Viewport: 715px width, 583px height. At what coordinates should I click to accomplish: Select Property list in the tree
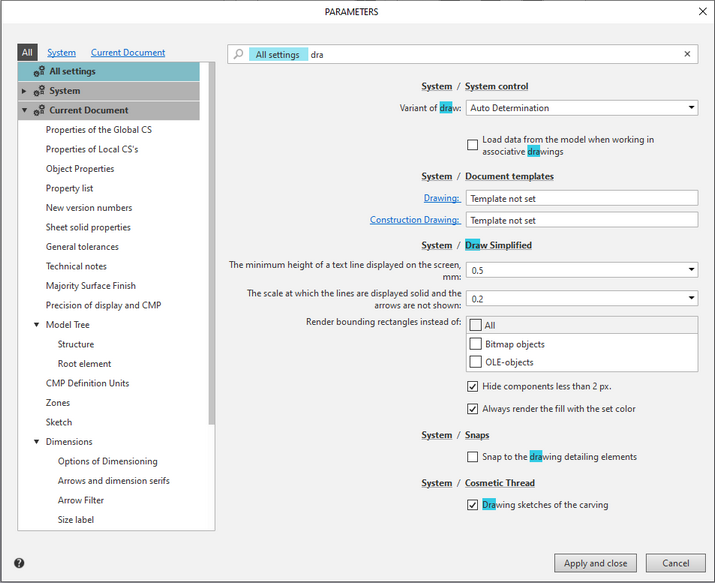(x=69, y=188)
